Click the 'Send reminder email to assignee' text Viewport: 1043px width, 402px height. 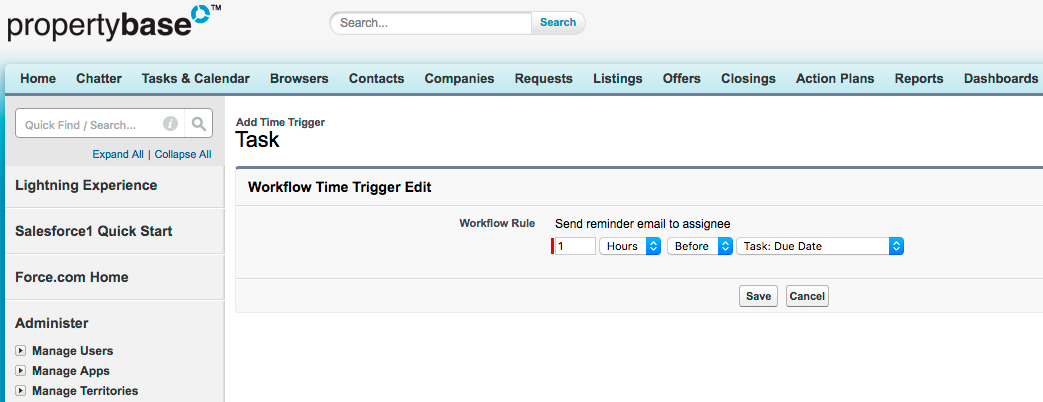(643, 224)
